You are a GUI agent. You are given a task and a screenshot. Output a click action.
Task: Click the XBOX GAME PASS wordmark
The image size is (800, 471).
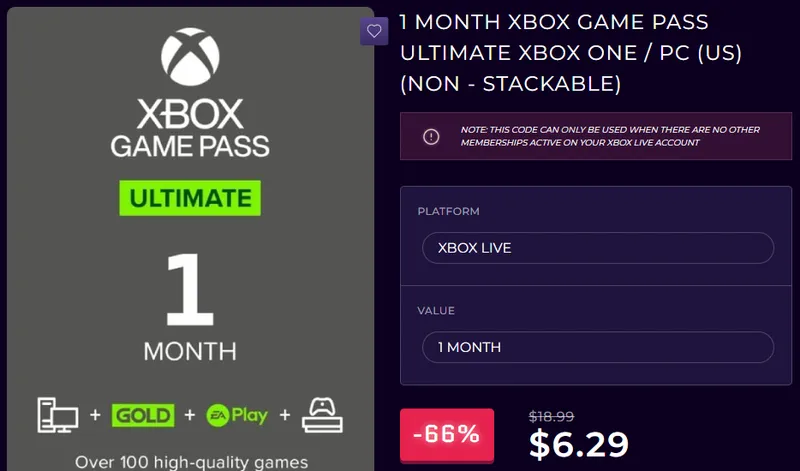190,128
